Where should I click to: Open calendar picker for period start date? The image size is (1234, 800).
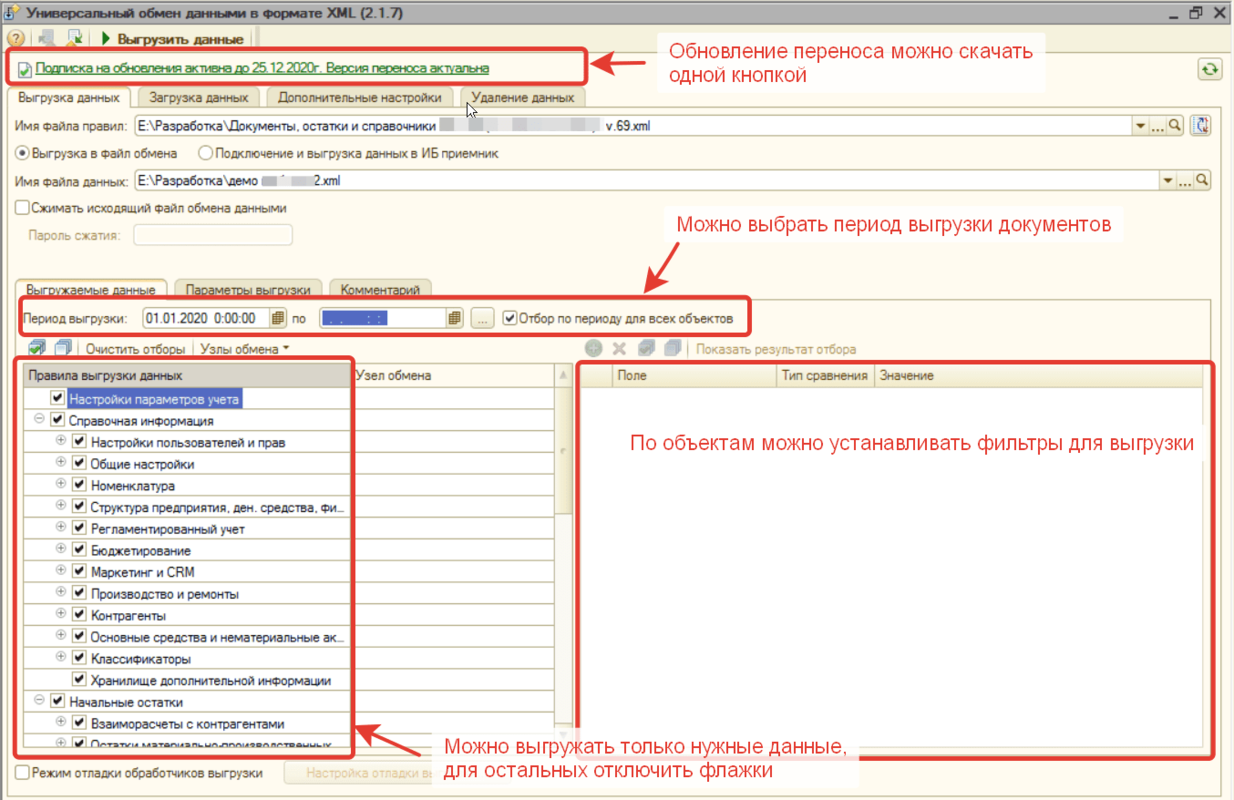[x=278, y=319]
